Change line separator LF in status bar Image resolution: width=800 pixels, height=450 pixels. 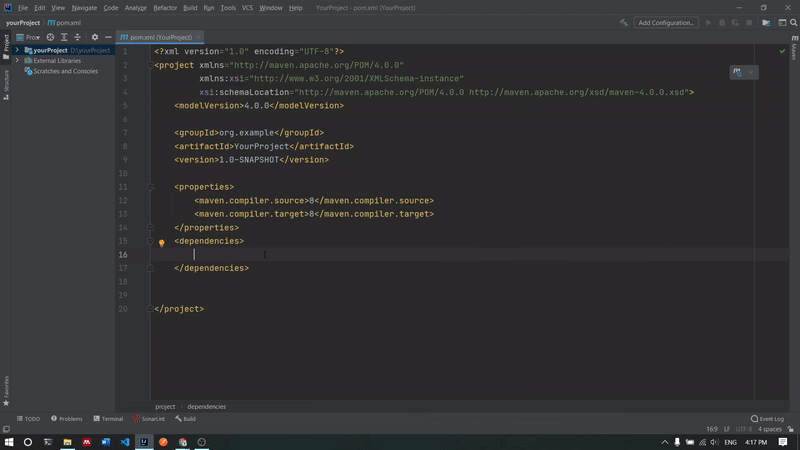click(x=727, y=429)
